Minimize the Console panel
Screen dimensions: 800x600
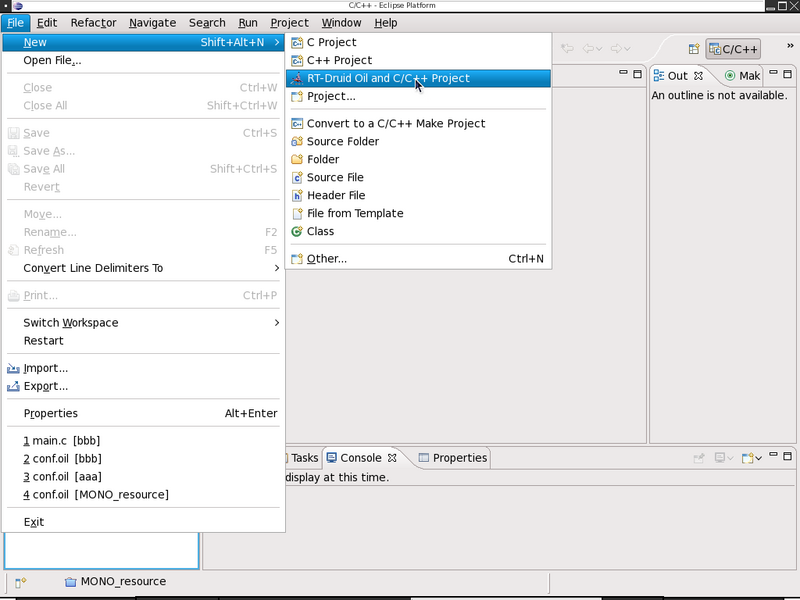[773, 455]
